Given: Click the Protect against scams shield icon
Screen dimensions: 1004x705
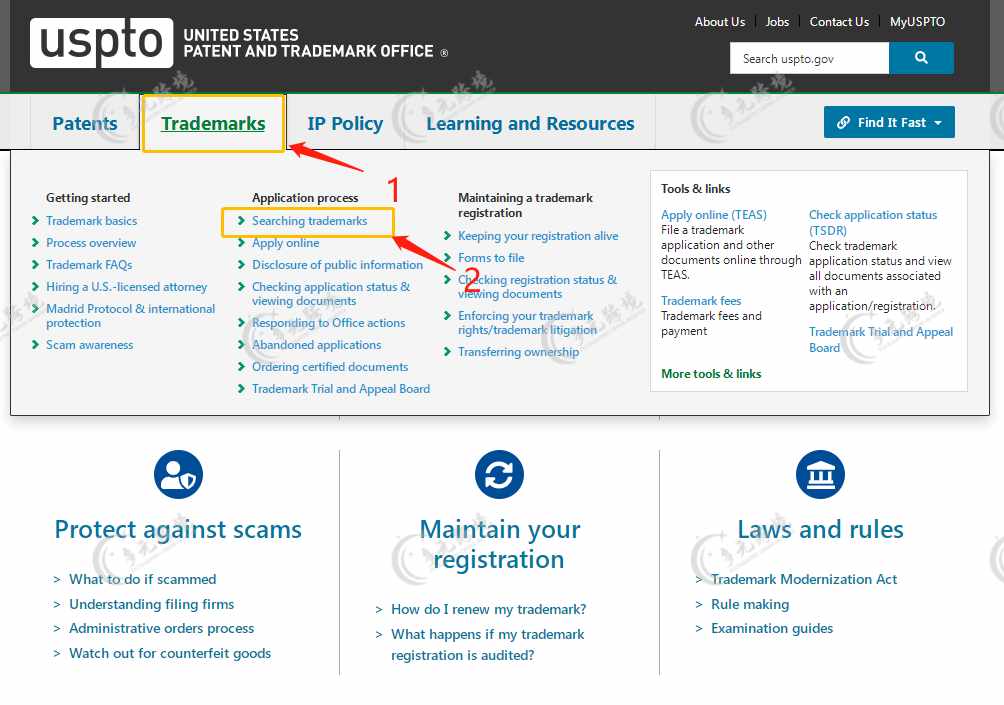Looking at the screenshot, I should 179,474.
